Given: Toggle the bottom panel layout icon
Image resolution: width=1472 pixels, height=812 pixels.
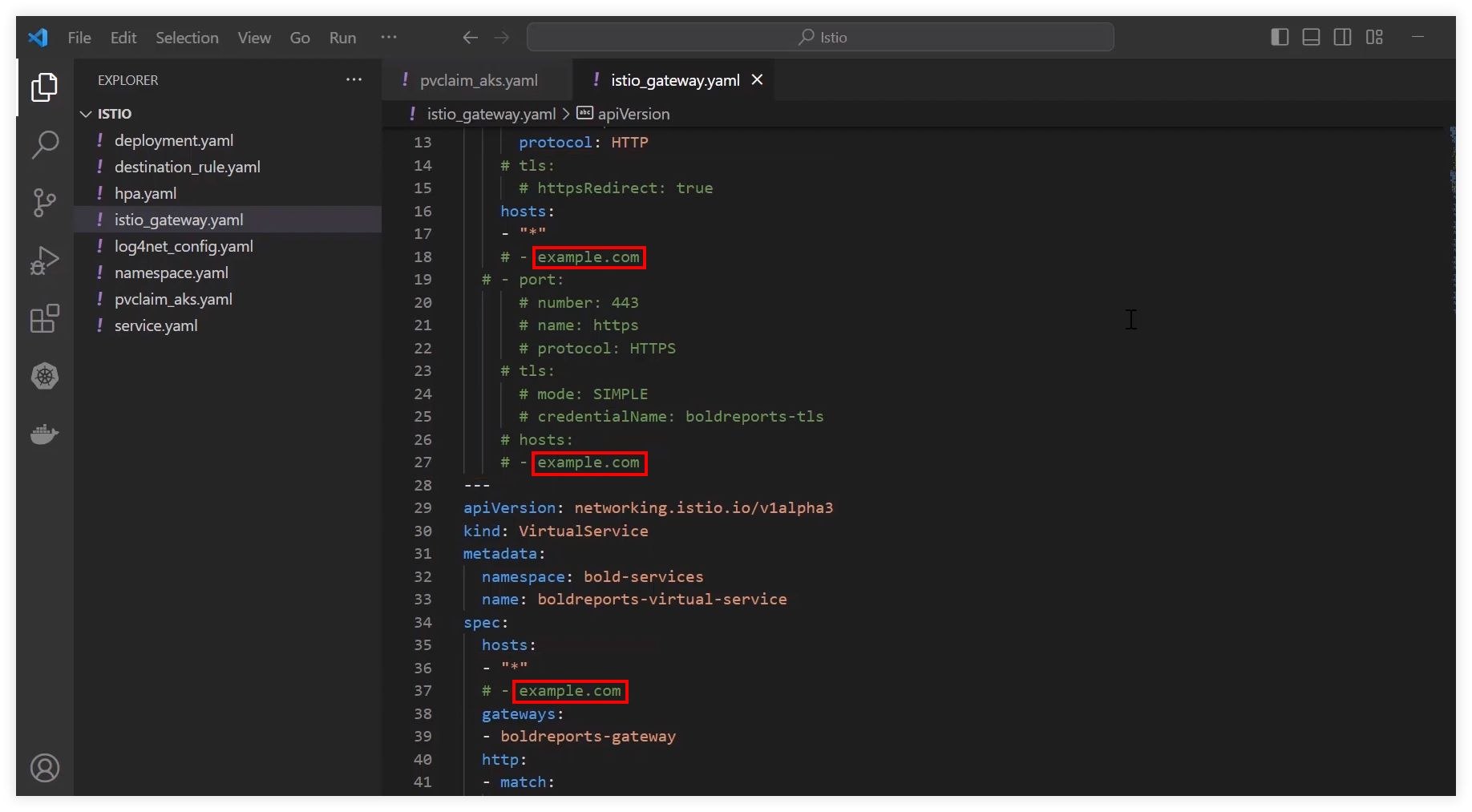Looking at the screenshot, I should pyautogui.click(x=1311, y=37).
